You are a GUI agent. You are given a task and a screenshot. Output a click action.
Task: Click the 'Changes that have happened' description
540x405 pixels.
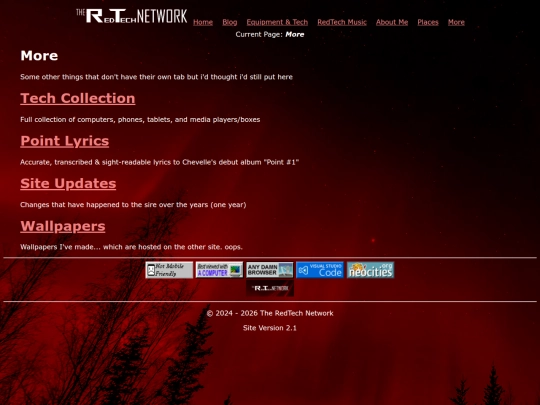pyautogui.click(x=133, y=205)
